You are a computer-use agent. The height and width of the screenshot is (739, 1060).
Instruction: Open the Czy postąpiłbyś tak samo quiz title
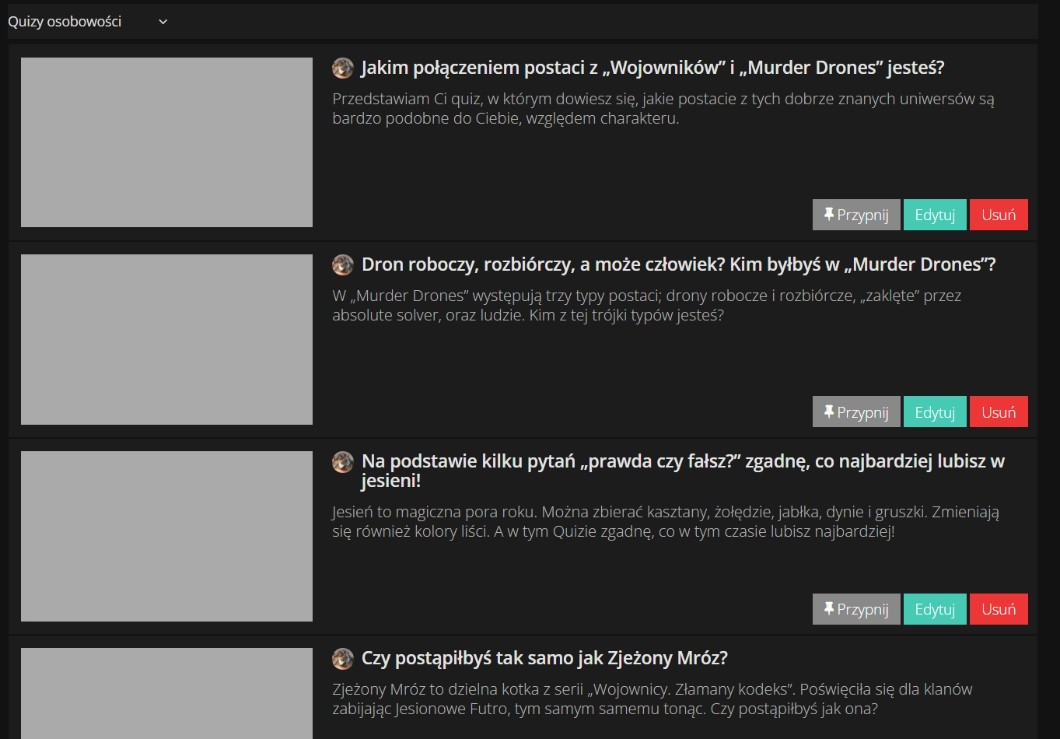pyautogui.click(x=544, y=659)
